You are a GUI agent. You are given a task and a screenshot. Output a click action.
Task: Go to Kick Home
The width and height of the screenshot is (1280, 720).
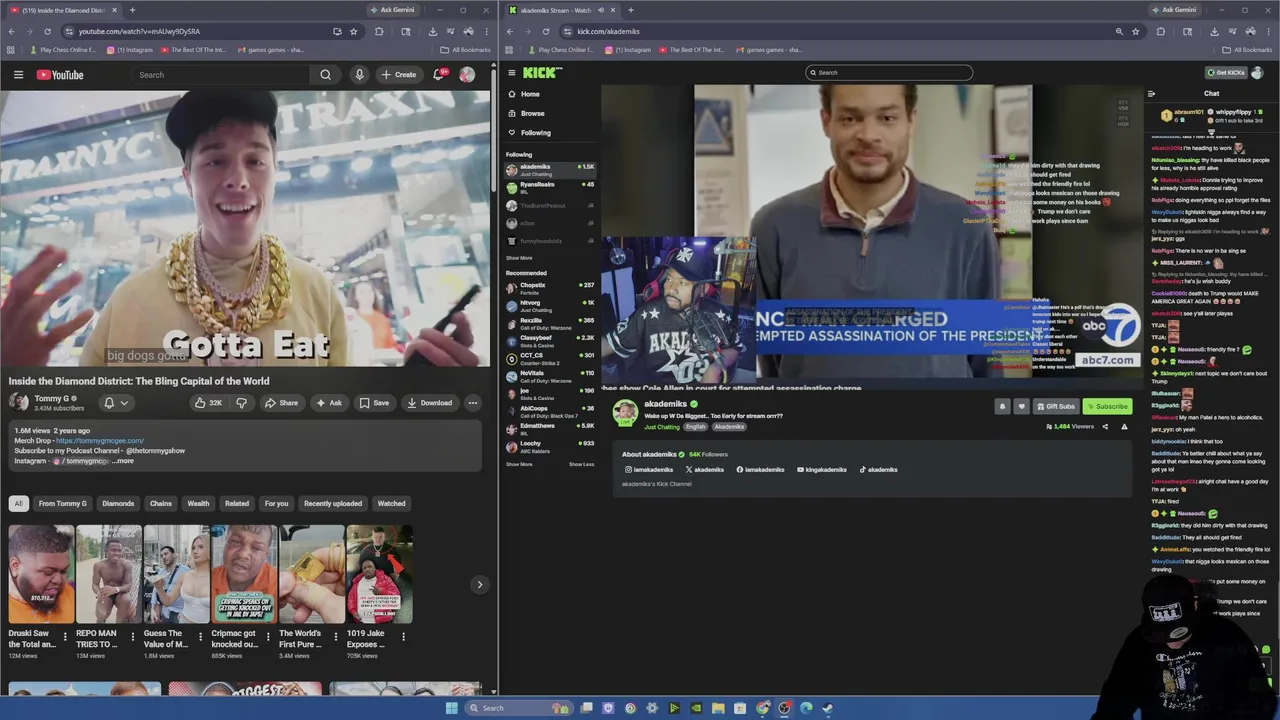530,94
